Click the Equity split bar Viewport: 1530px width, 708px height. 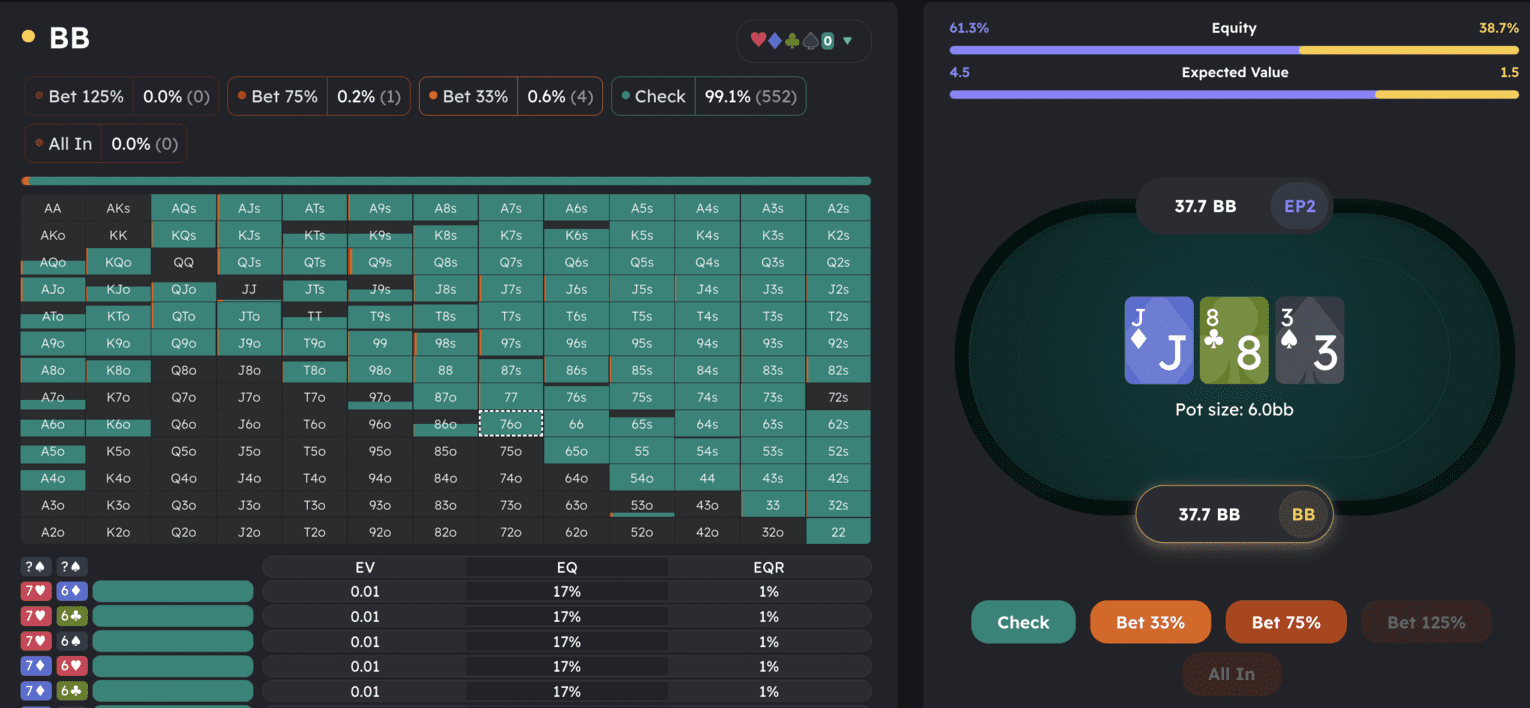click(1233, 49)
